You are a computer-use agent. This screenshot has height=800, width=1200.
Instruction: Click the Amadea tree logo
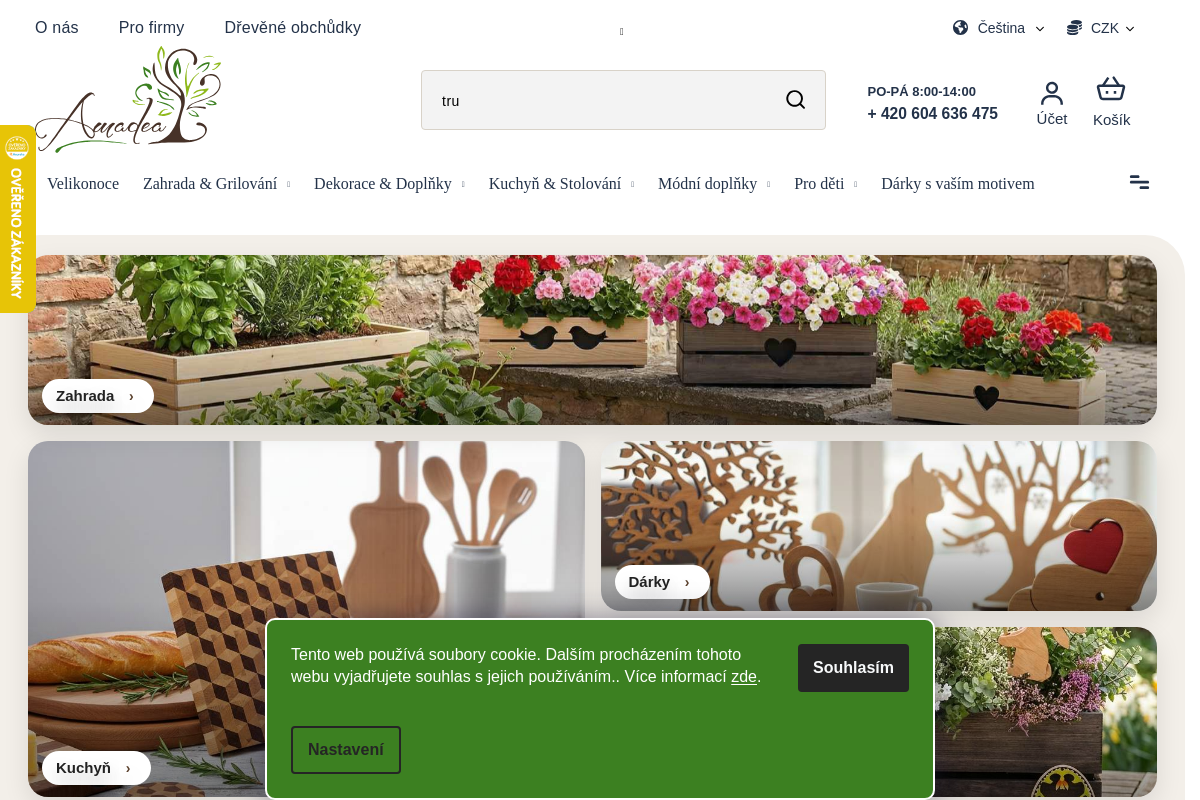[x=128, y=100]
